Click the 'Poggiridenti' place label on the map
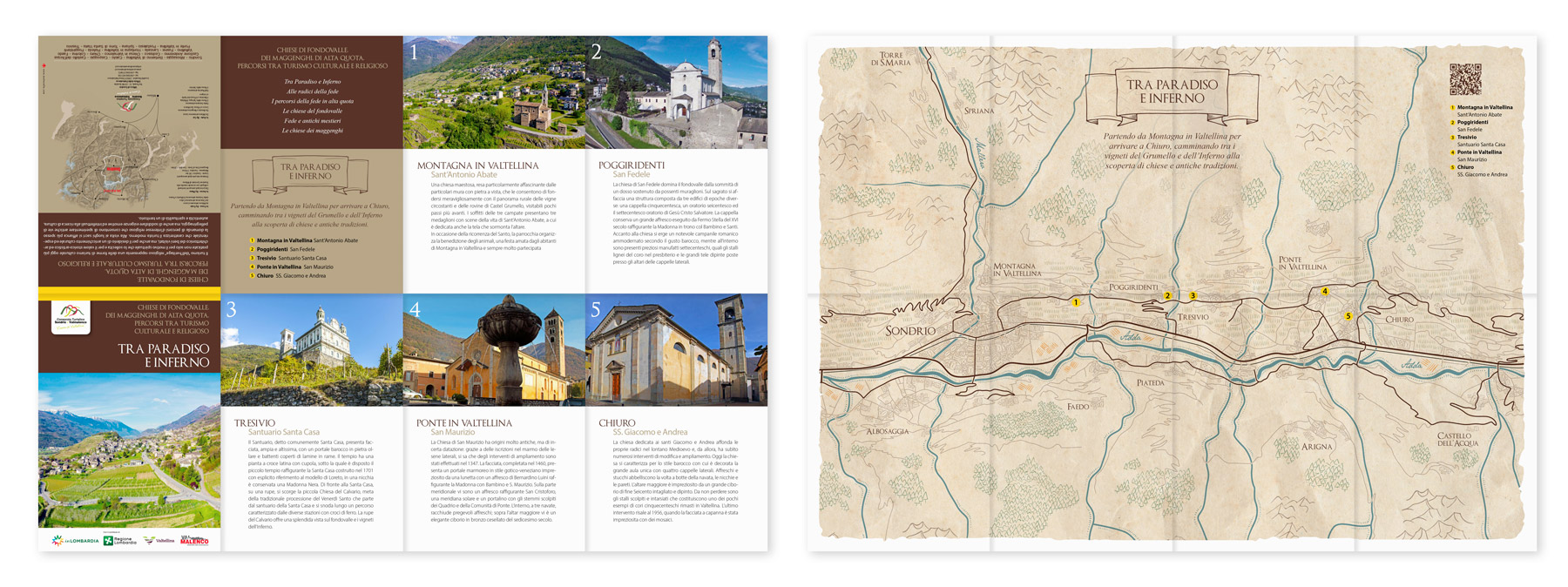The image size is (1568, 587). [x=1133, y=287]
